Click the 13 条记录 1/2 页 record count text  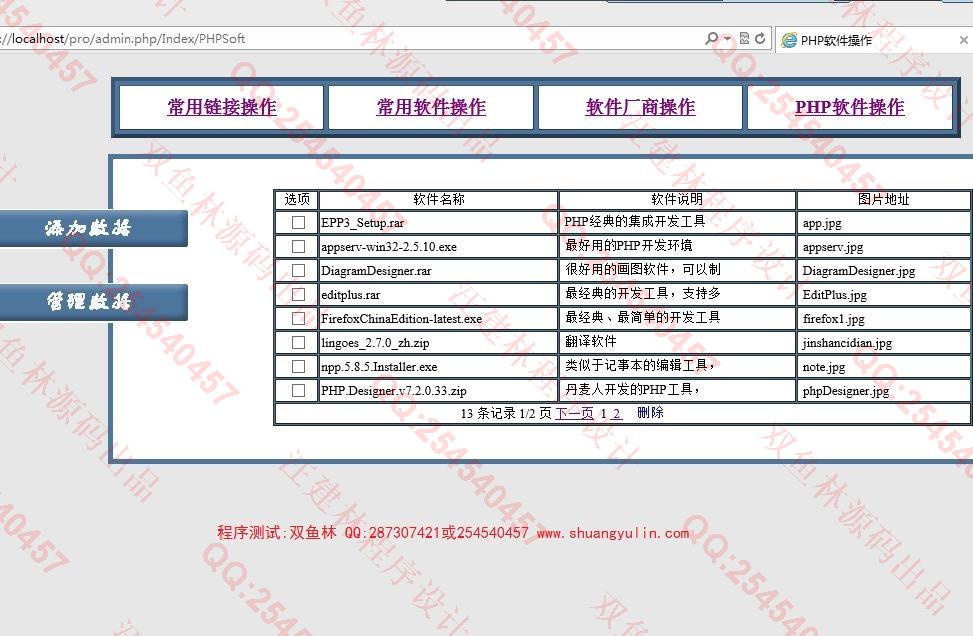point(506,413)
